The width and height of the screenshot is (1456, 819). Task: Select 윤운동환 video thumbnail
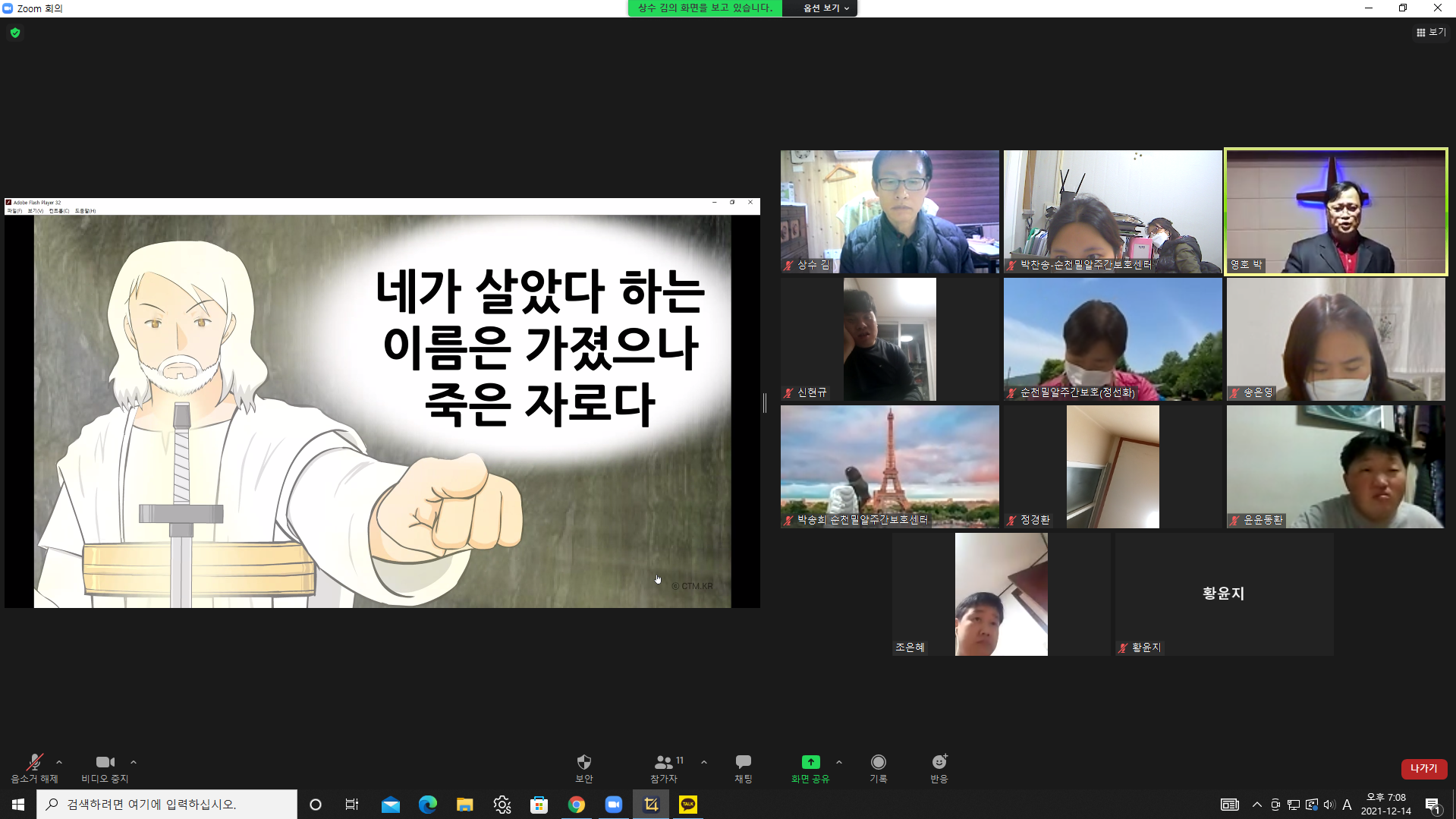point(1336,467)
